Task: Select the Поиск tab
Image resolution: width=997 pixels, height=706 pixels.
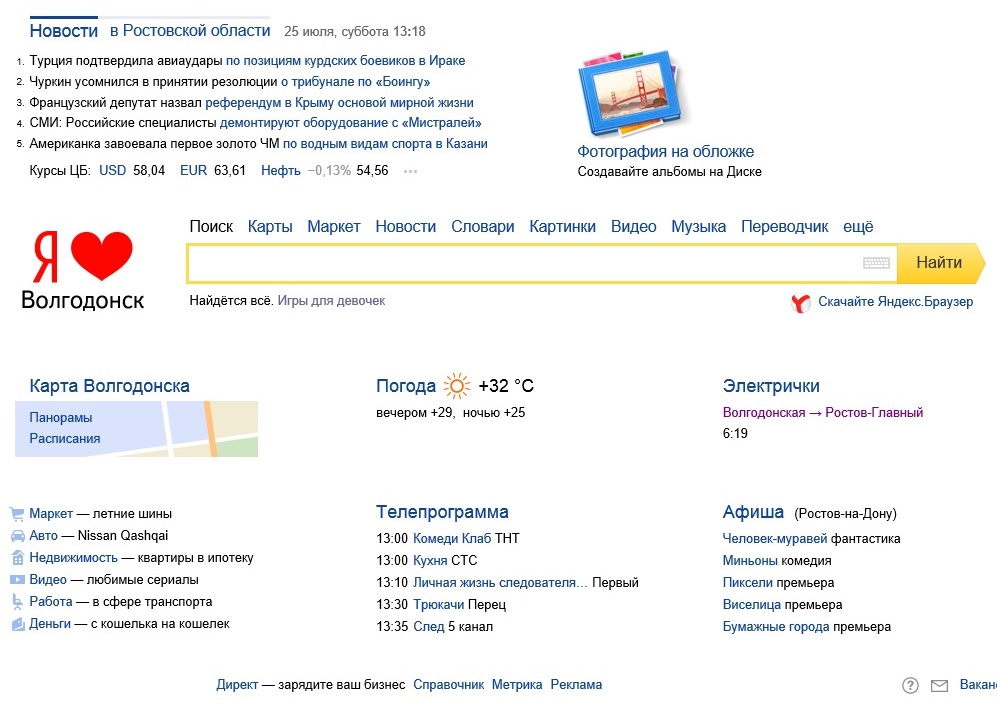Action: click(211, 226)
